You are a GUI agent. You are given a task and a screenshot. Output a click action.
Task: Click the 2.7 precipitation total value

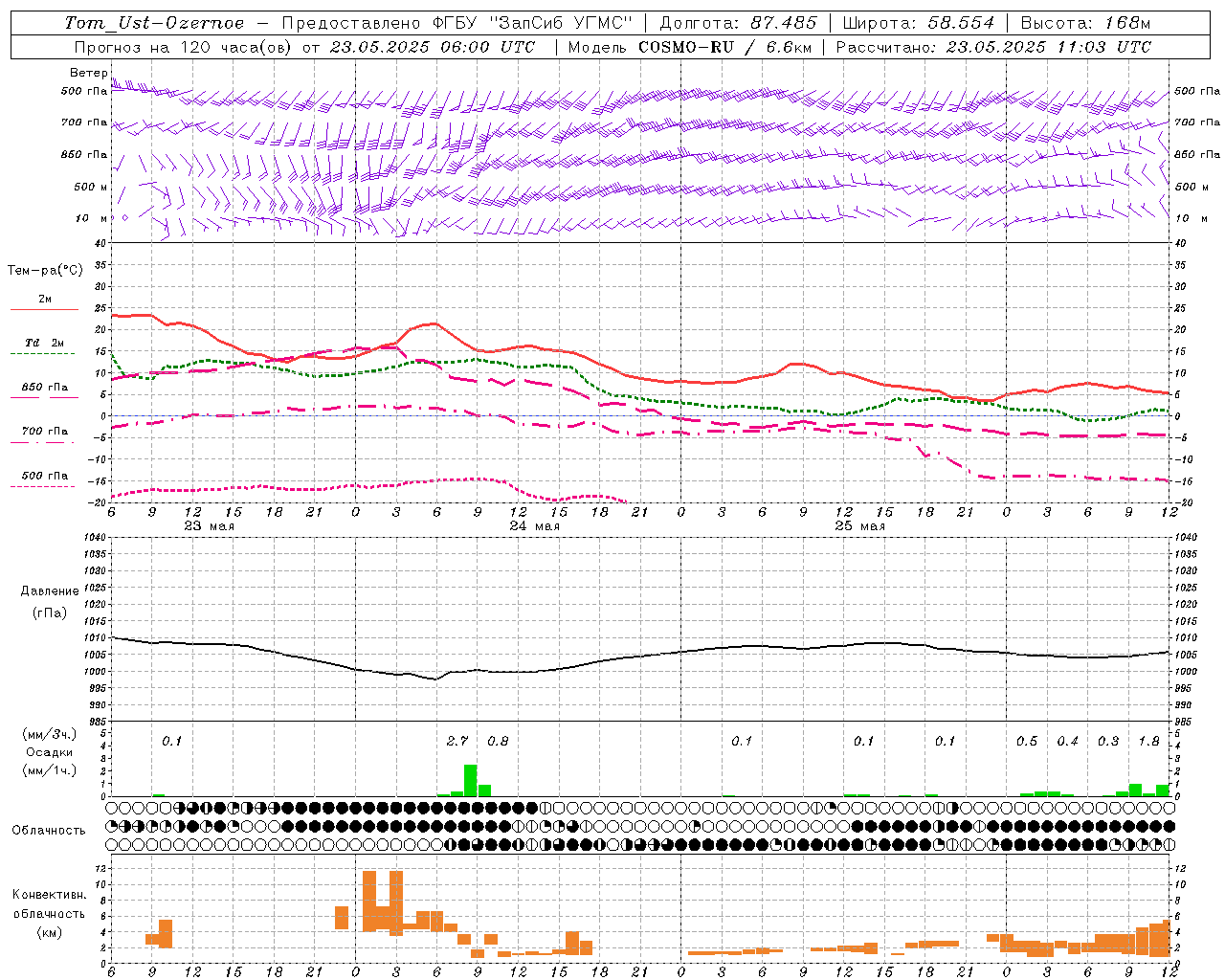click(457, 741)
